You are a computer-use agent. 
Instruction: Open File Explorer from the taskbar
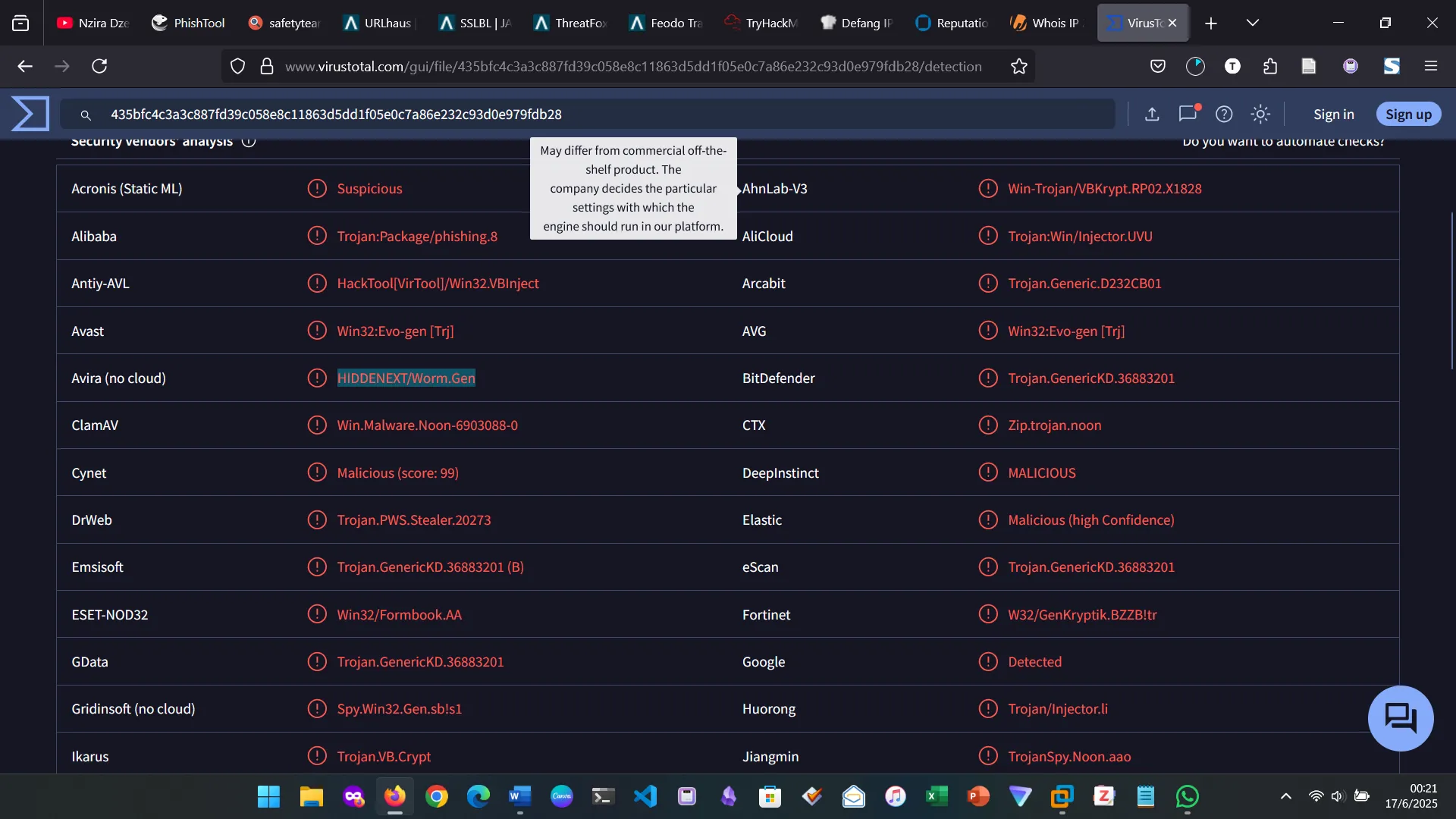pos(311,796)
